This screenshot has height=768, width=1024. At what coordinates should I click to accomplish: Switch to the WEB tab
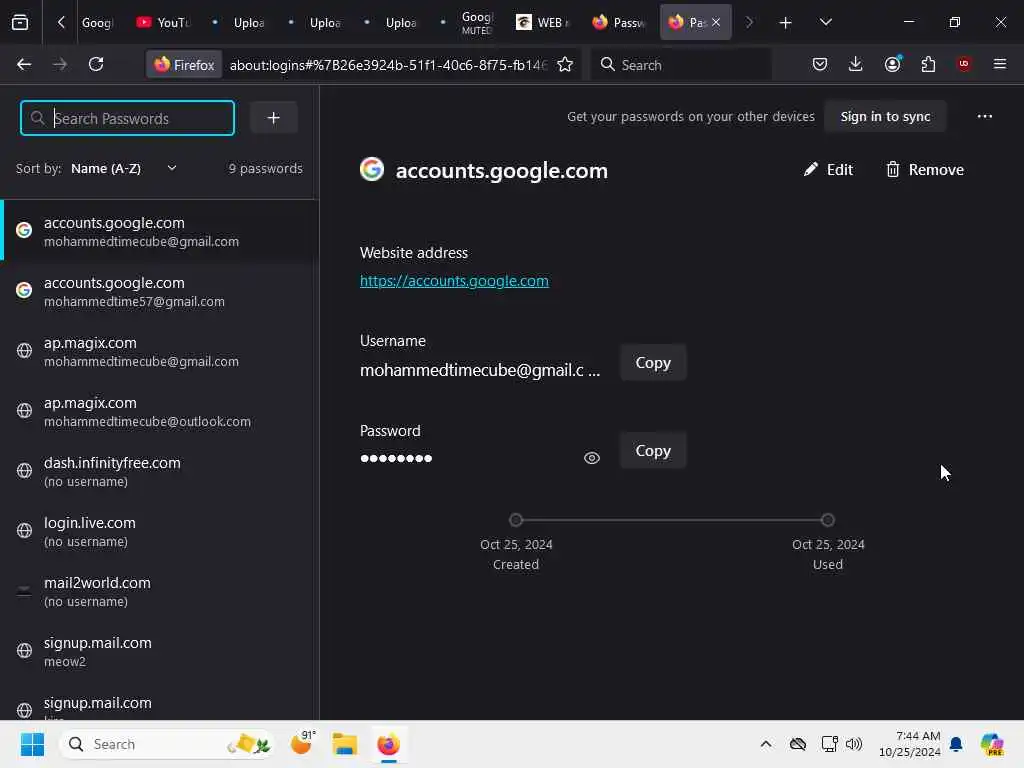(x=543, y=22)
